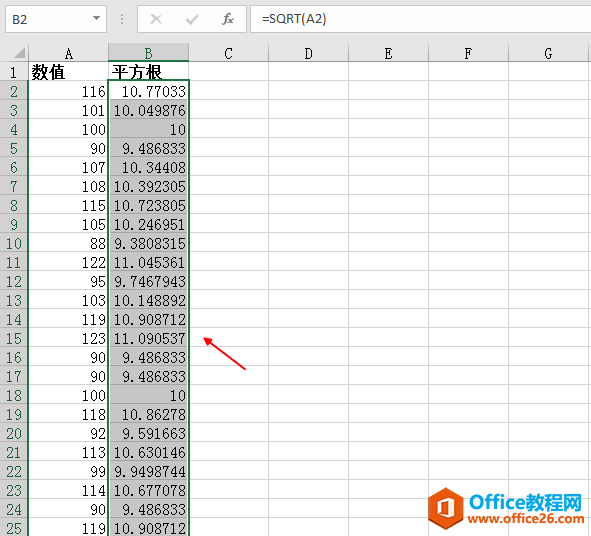Image resolution: width=591 pixels, height=536 pixels.
Task: Select column B header
Action: click(149, 53)
